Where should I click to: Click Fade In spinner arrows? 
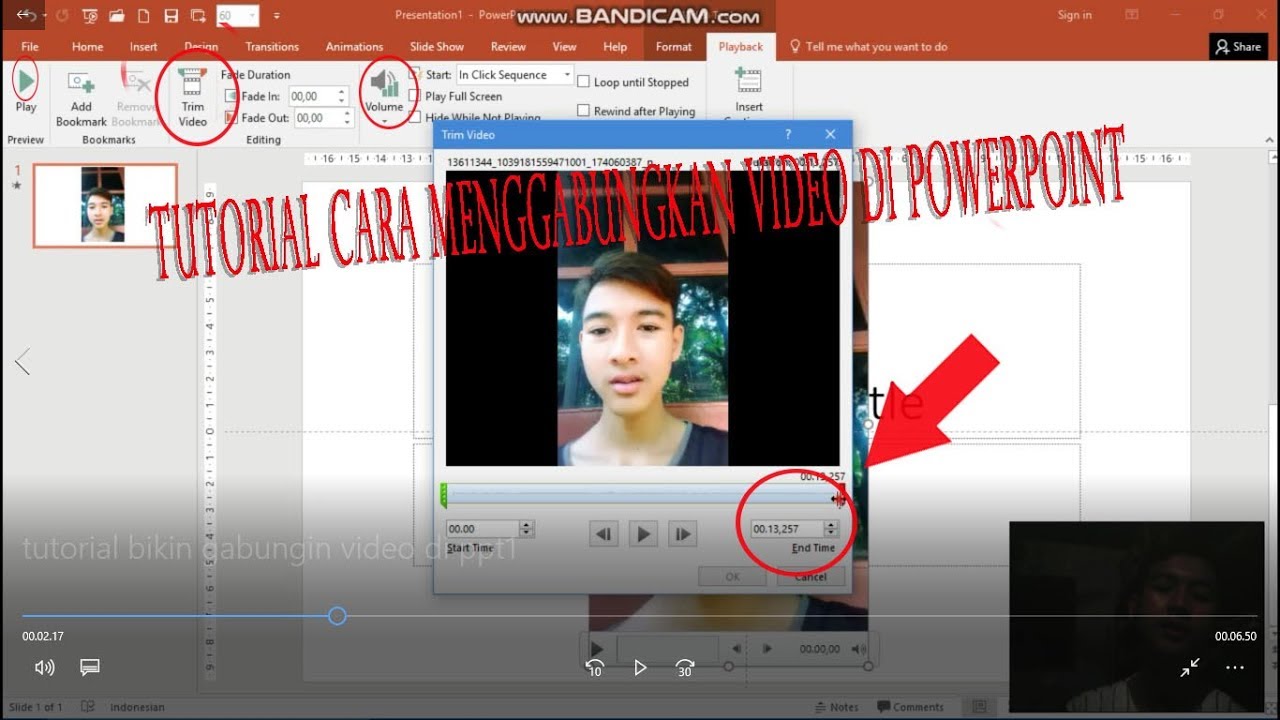click(342, 96)
